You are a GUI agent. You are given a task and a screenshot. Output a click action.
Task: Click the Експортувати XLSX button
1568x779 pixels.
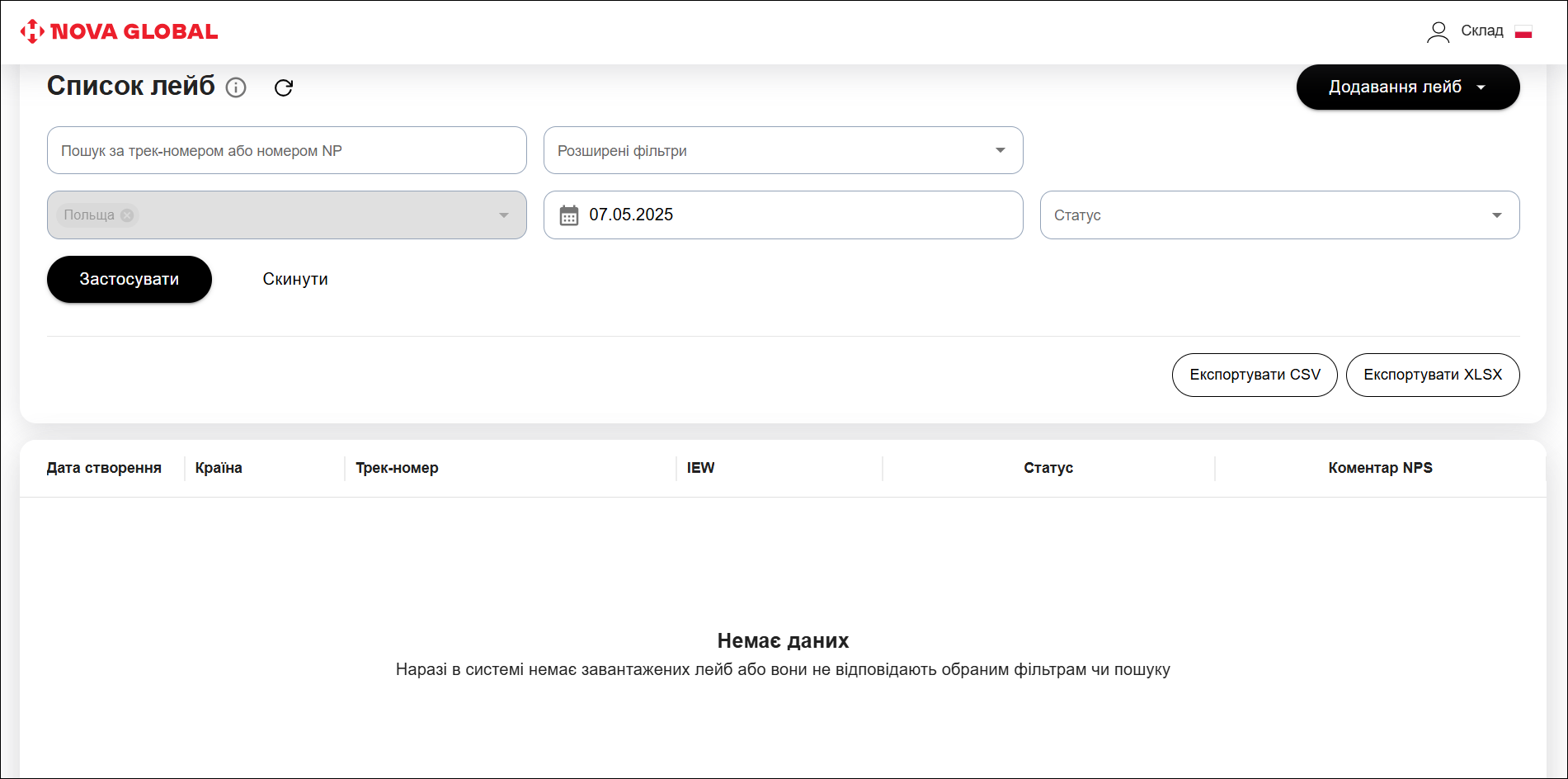point(1432,375)
